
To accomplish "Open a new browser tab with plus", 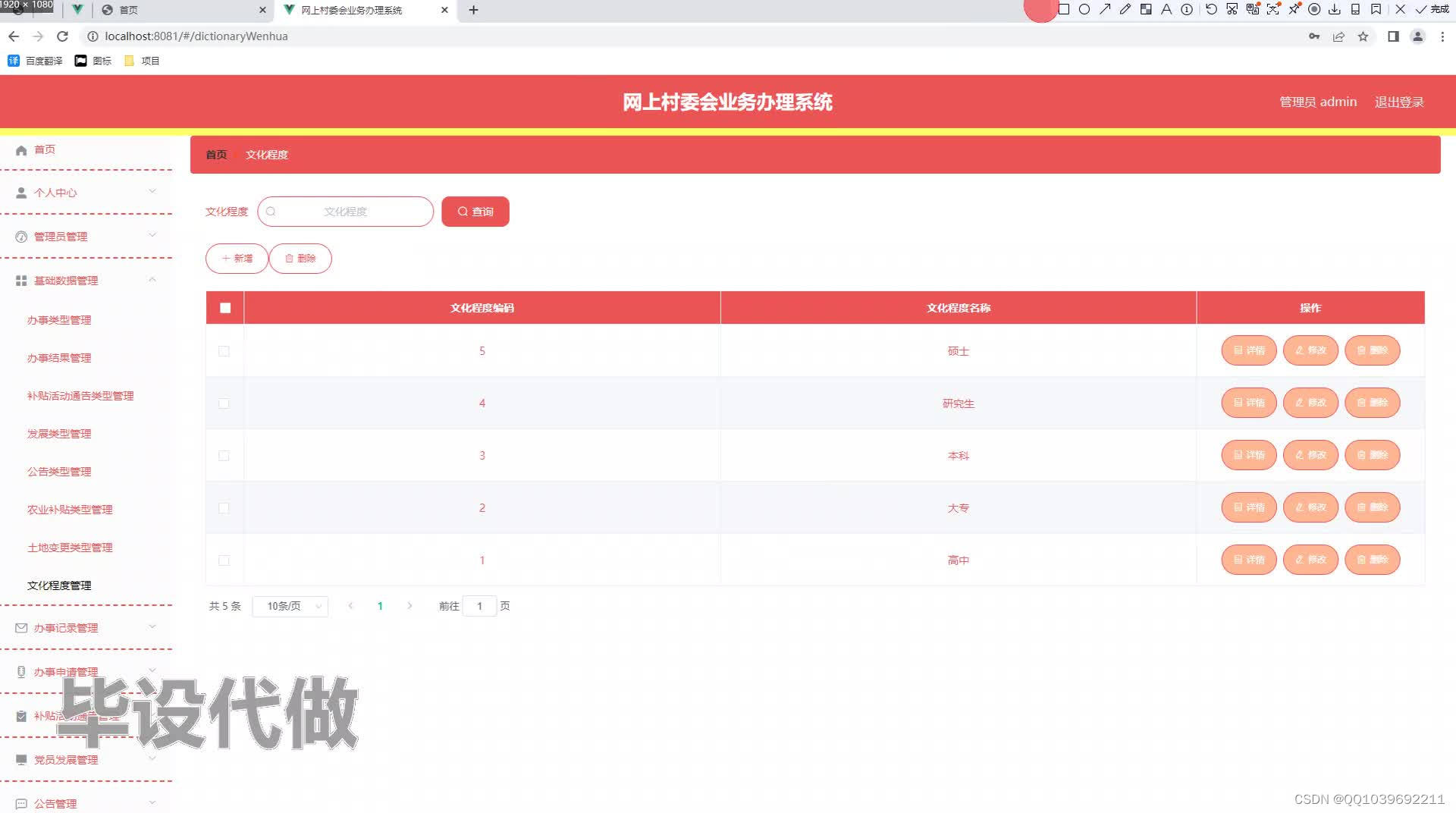I will (473, 10).
